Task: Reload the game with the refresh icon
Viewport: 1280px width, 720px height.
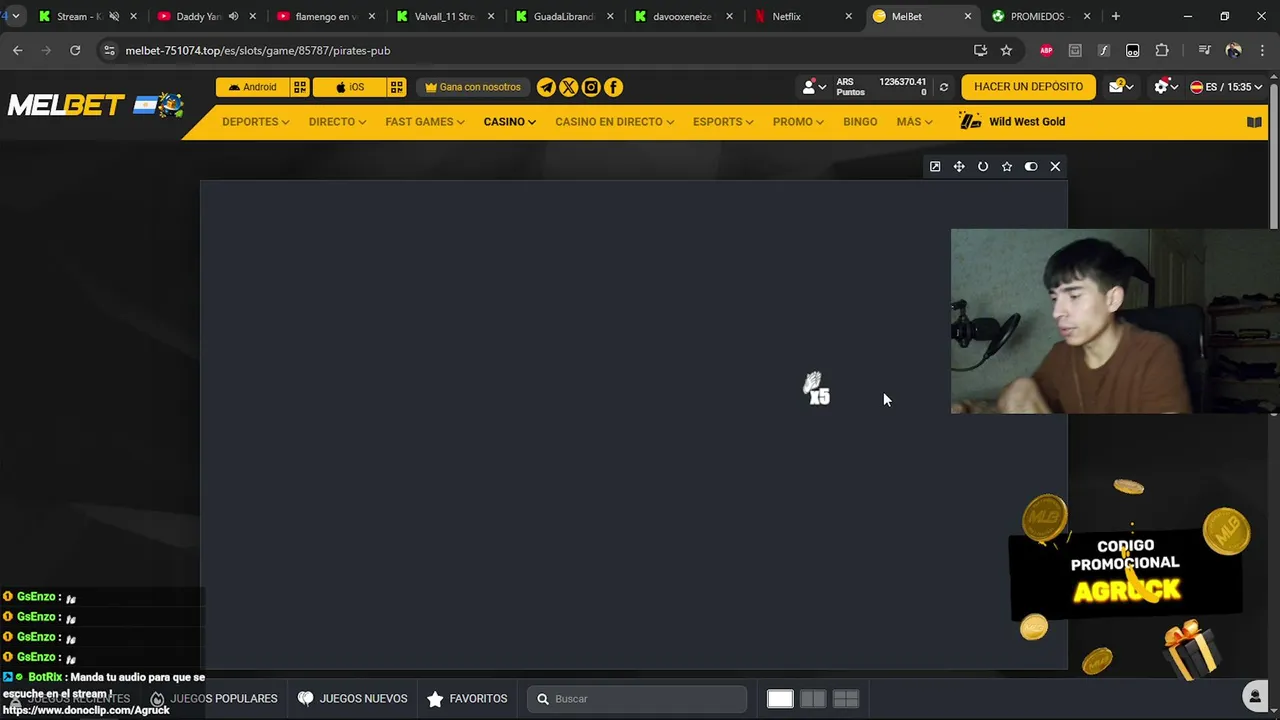Action: (x=983, y=167)
